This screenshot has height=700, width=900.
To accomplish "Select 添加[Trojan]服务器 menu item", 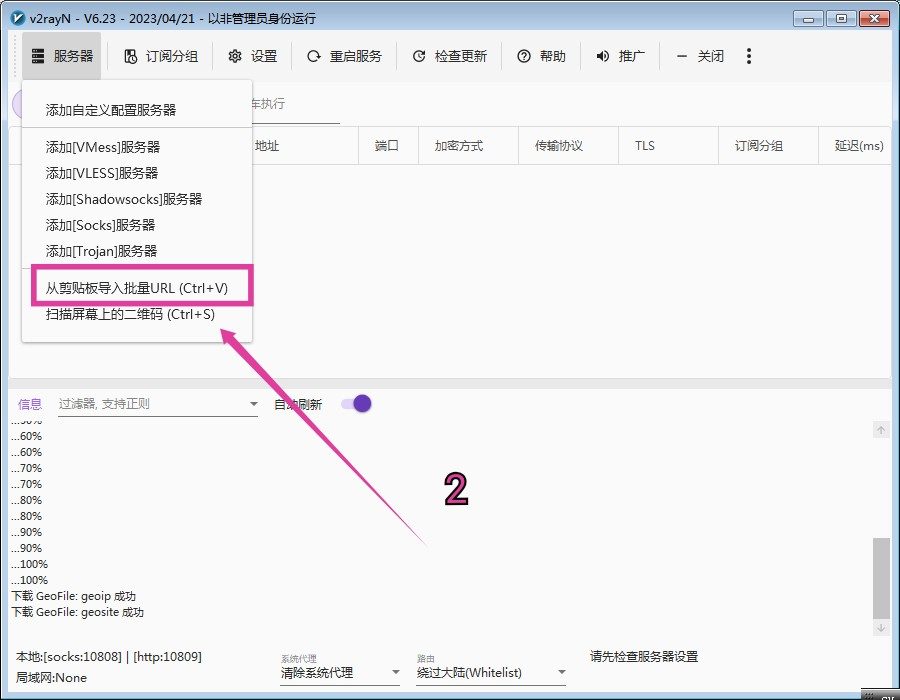I will click(137, 251).
